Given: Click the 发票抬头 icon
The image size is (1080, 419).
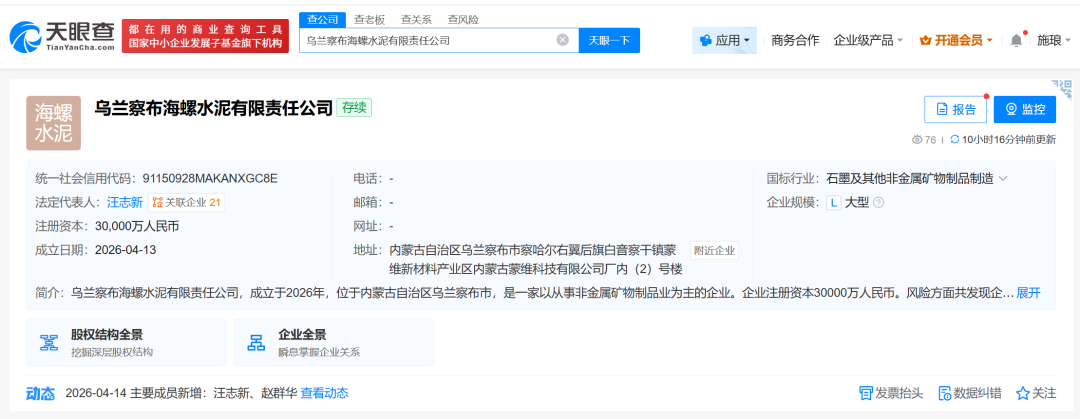Looking at the screenshot, I should (865, 394).
